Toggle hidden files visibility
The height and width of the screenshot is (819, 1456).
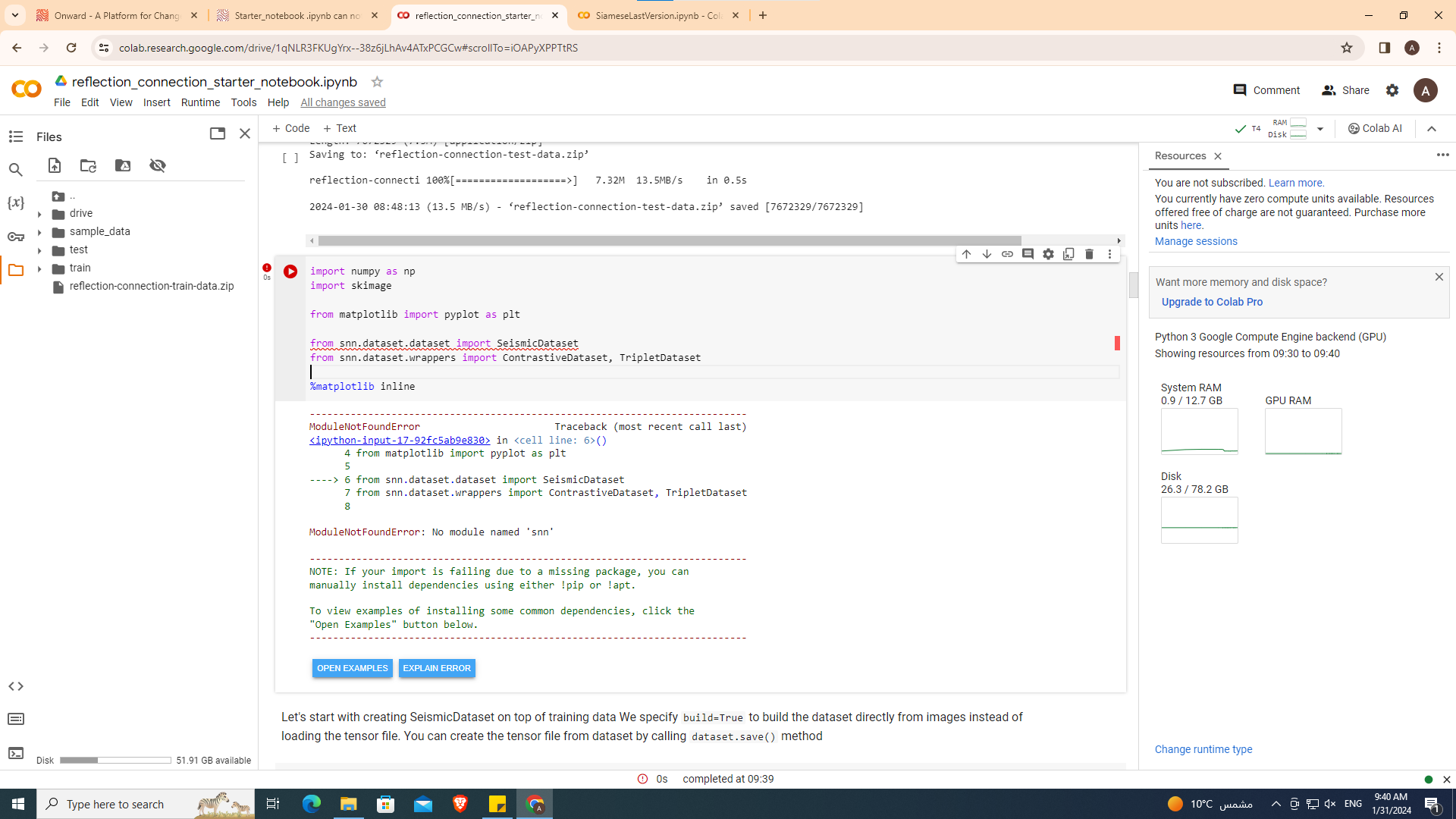(158, 165)
